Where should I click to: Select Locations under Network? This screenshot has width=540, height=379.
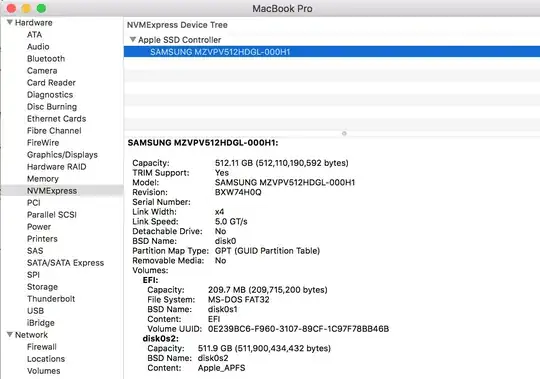click(x=46, y=359)
